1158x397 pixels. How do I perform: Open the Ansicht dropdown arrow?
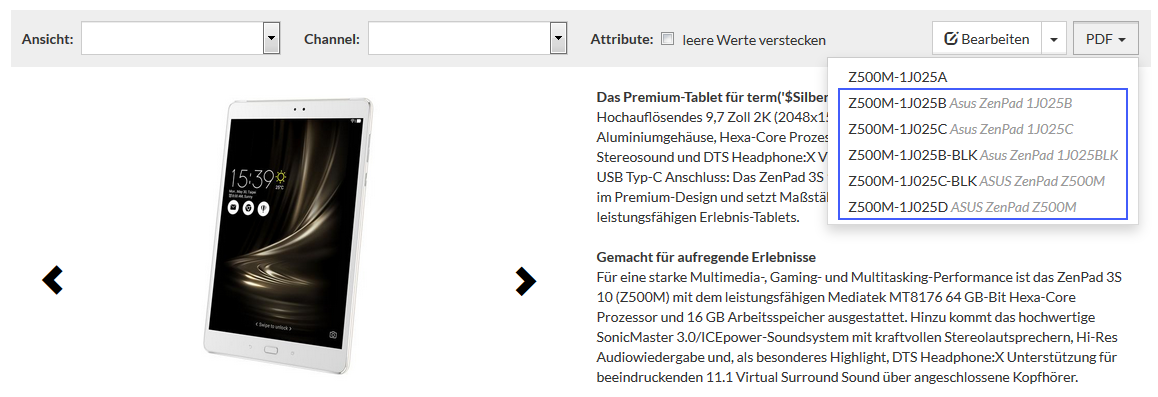click(271, 38)
